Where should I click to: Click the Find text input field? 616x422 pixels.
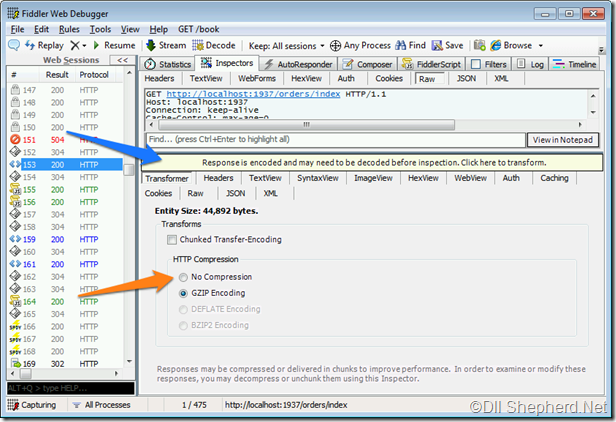336,139
